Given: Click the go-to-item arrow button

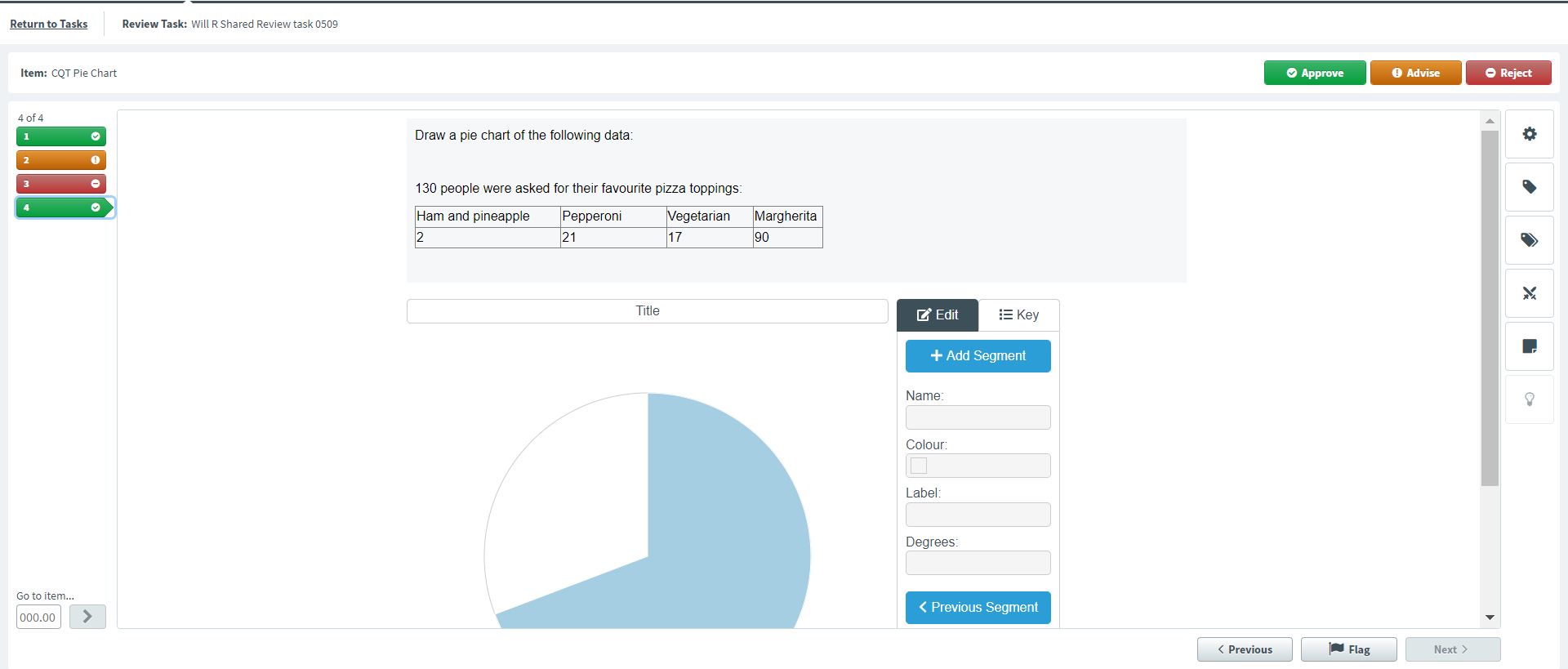Looking at the screenshot, I should (87, 617).
